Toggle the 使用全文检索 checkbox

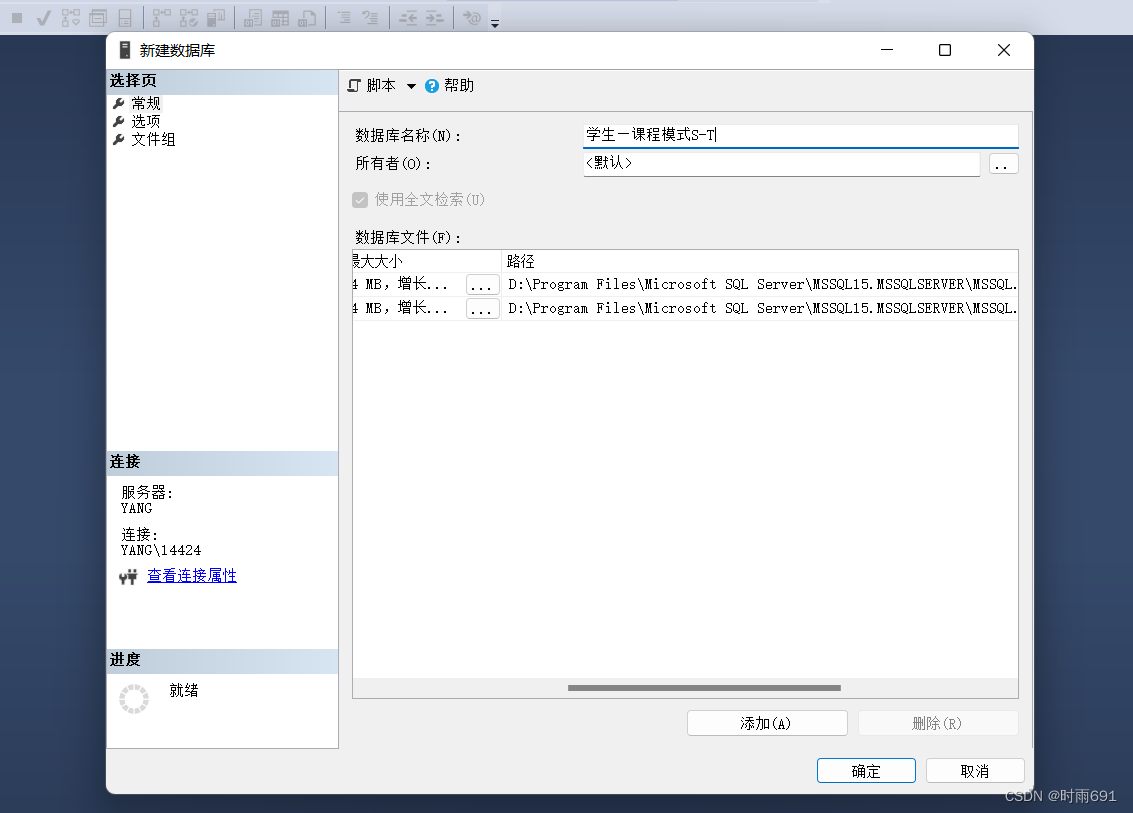(x=360, y=199)
